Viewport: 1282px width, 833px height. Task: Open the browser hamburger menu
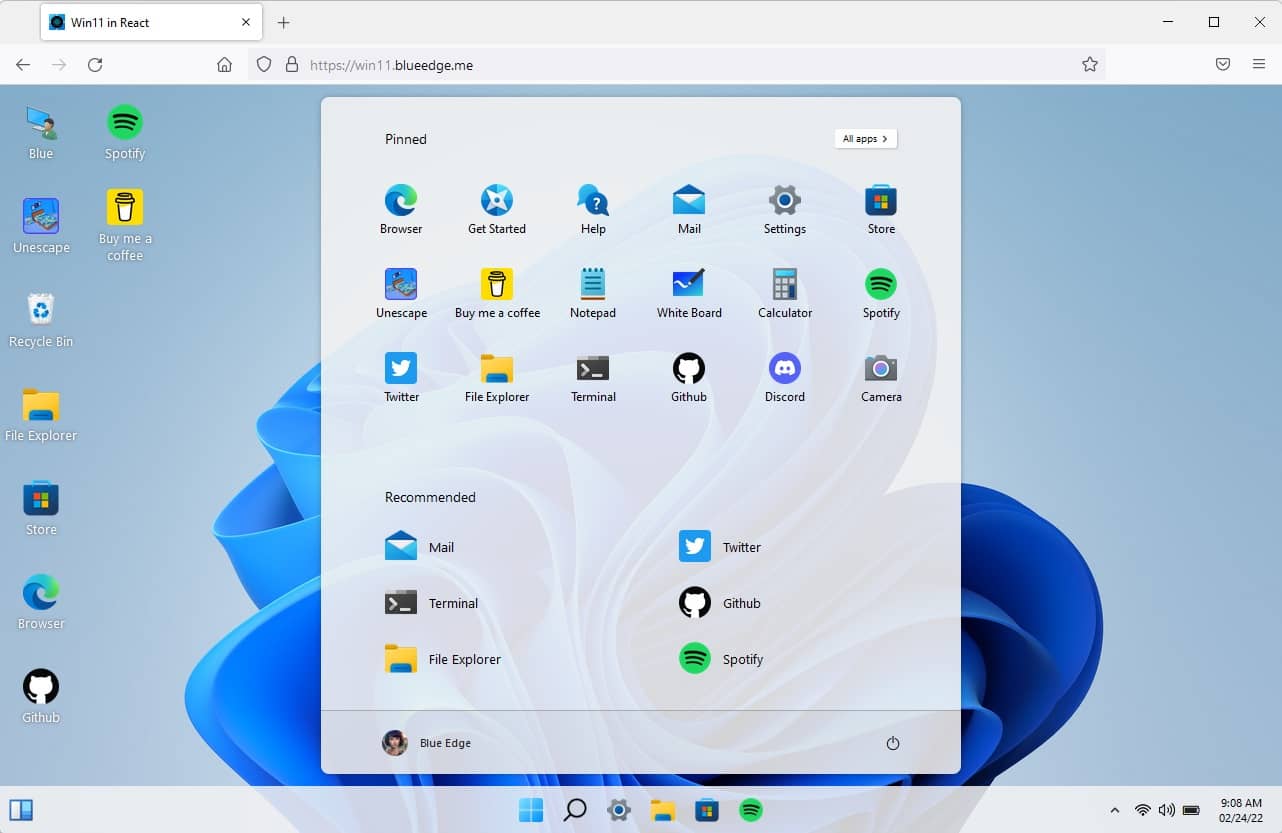point(1259,65)
